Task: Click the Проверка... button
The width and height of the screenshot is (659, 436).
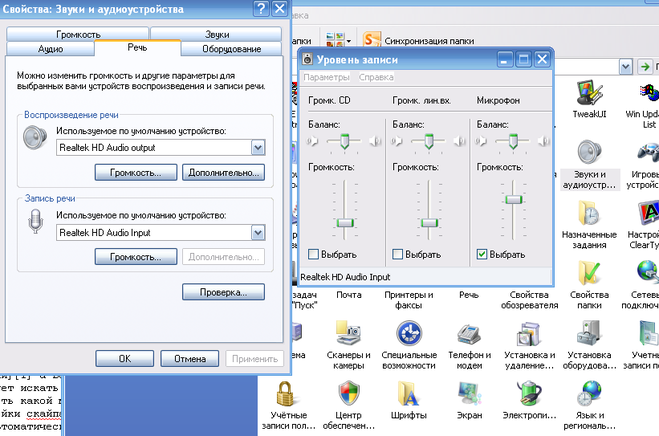Action: 223,292
